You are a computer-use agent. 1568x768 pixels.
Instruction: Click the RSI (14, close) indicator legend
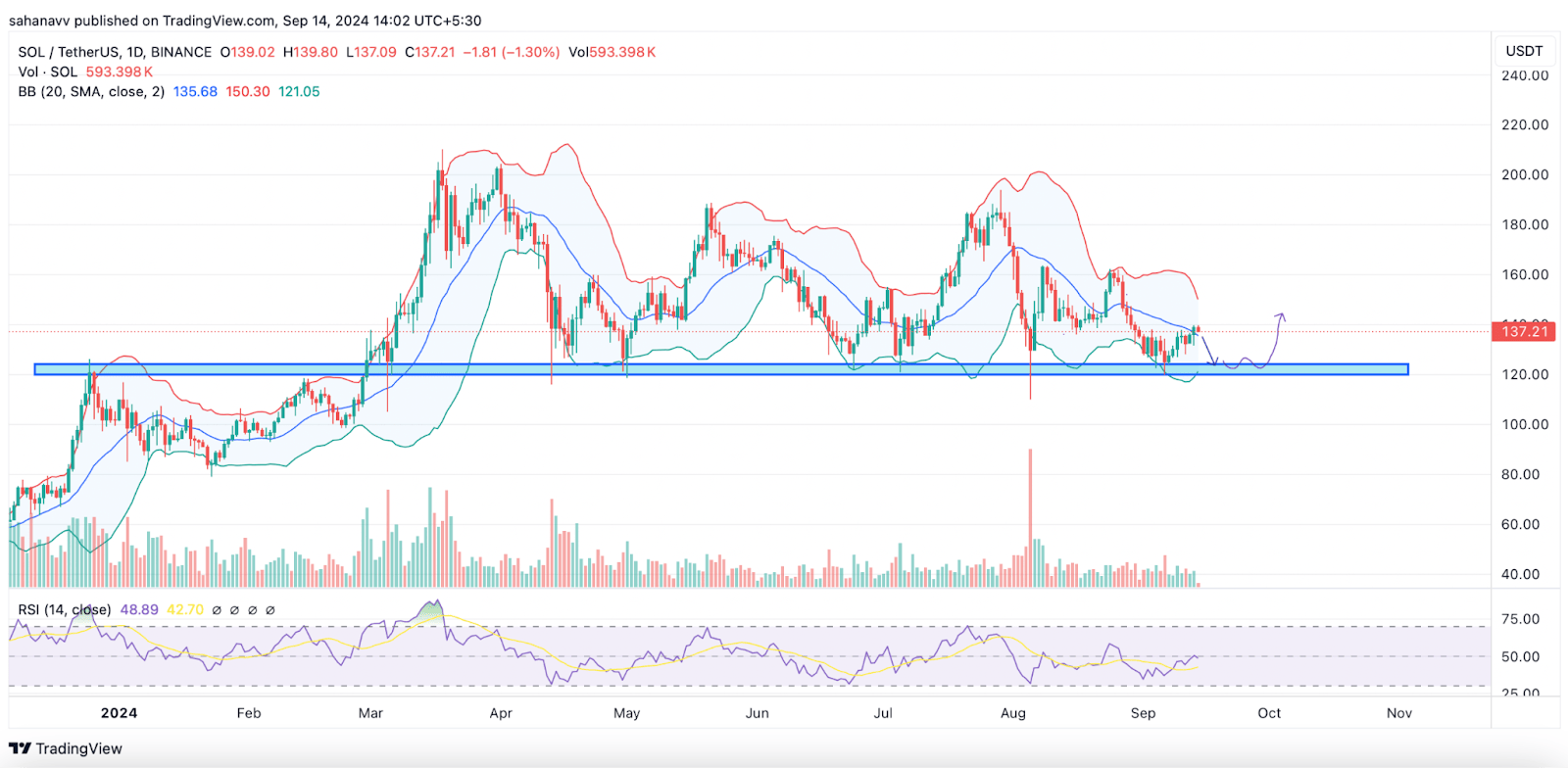pos(65,609)
